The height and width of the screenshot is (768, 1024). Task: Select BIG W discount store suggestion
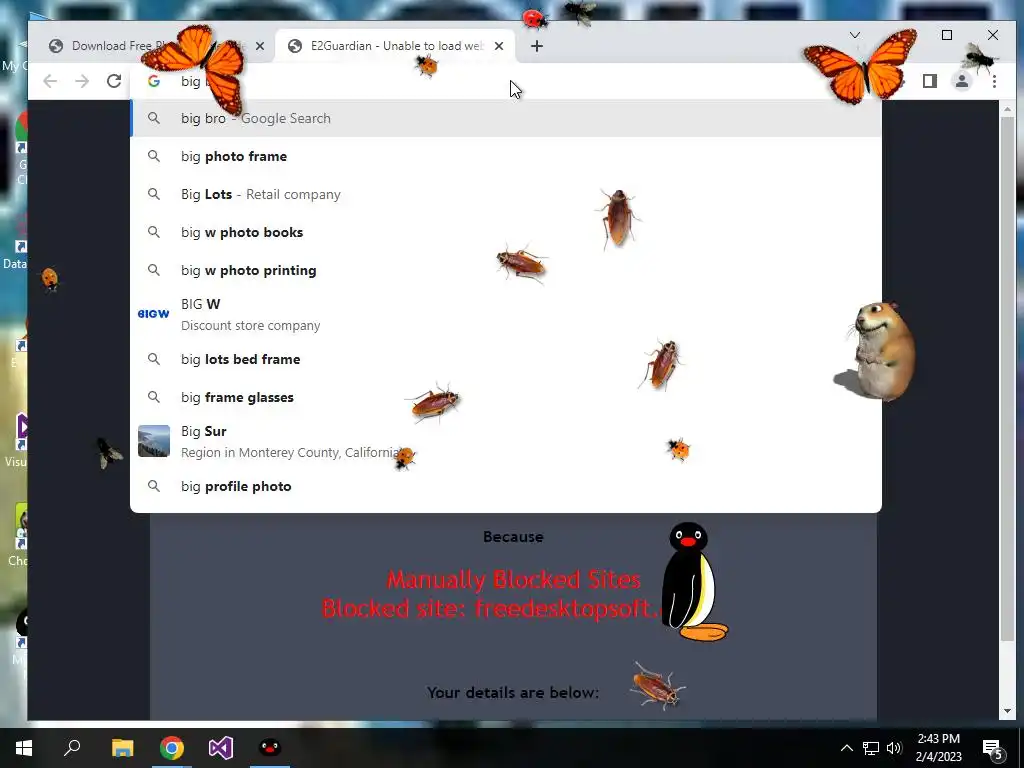506,314
